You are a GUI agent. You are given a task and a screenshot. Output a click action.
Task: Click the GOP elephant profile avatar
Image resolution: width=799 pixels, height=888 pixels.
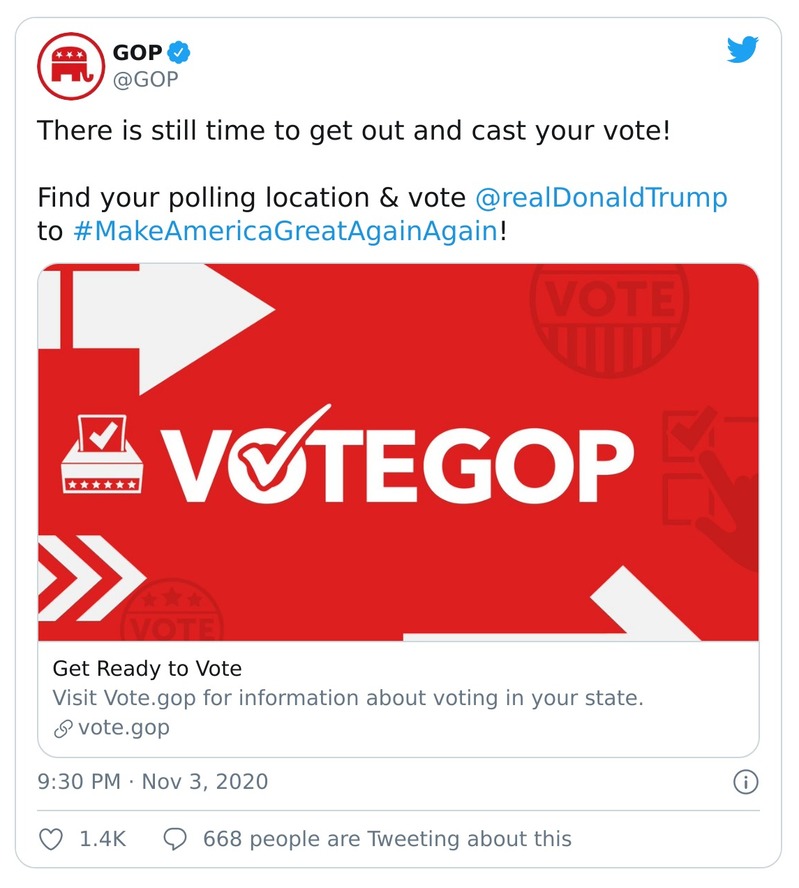click(x=69, y=62)
